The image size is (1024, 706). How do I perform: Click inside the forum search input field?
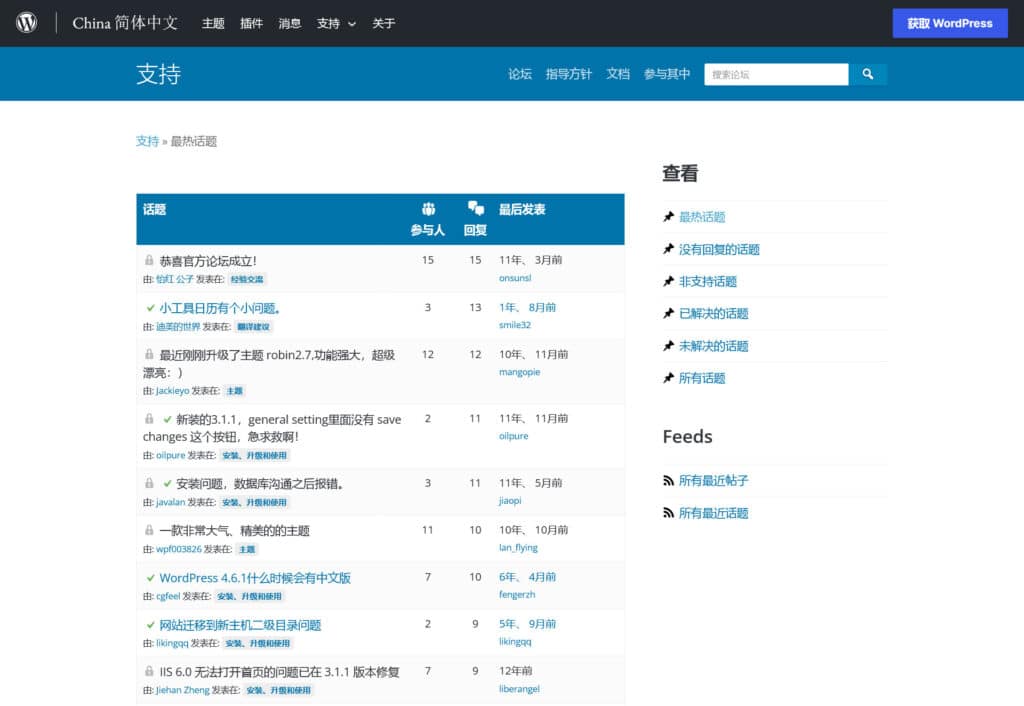(x=776, y=74)
